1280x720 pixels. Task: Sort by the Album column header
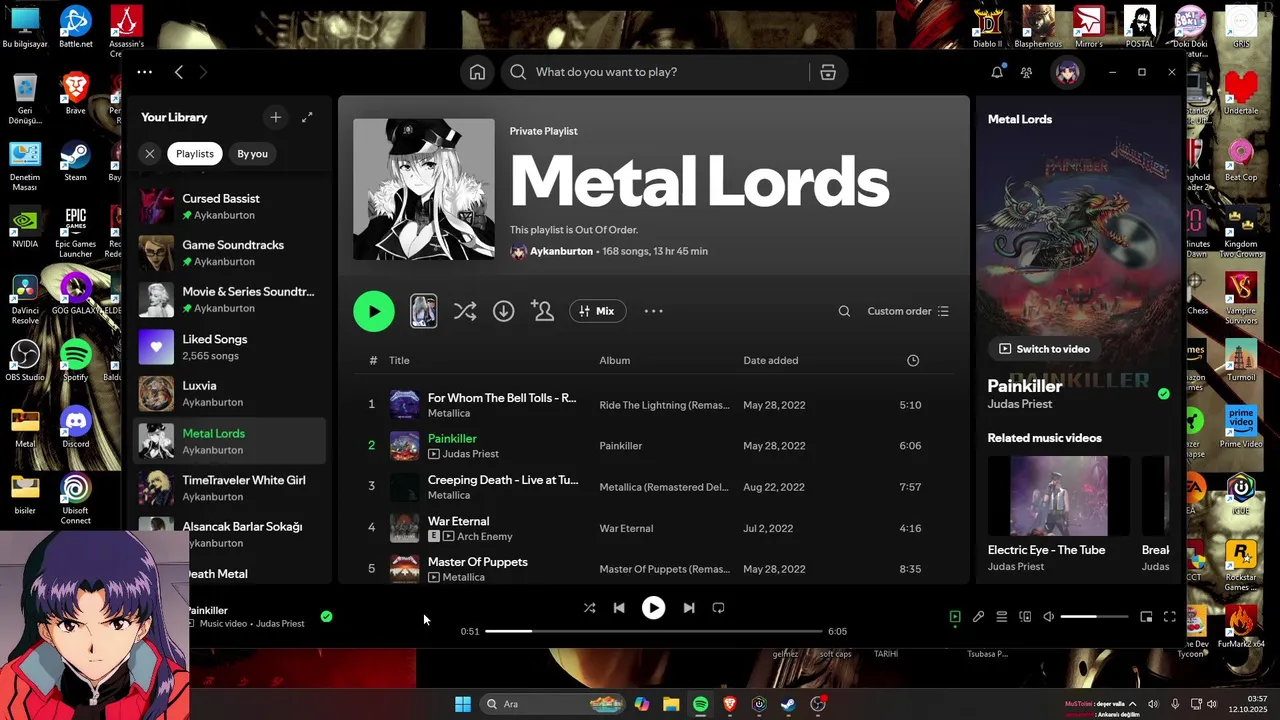pyautogui.click(x=615, y=360)
